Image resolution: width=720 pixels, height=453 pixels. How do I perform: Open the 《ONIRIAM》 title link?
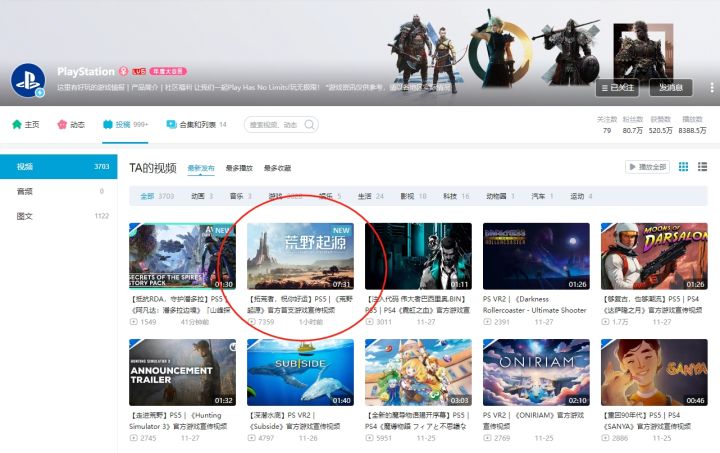tap(534, 420)
